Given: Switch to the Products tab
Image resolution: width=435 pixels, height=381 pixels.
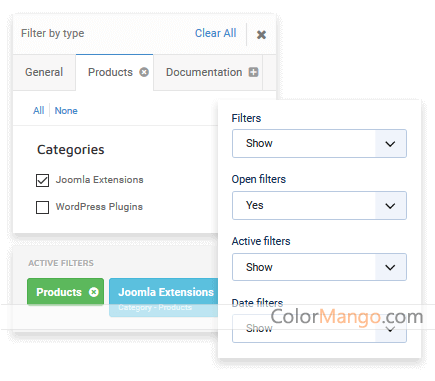Looking at the screenshot, I should 115,72.
